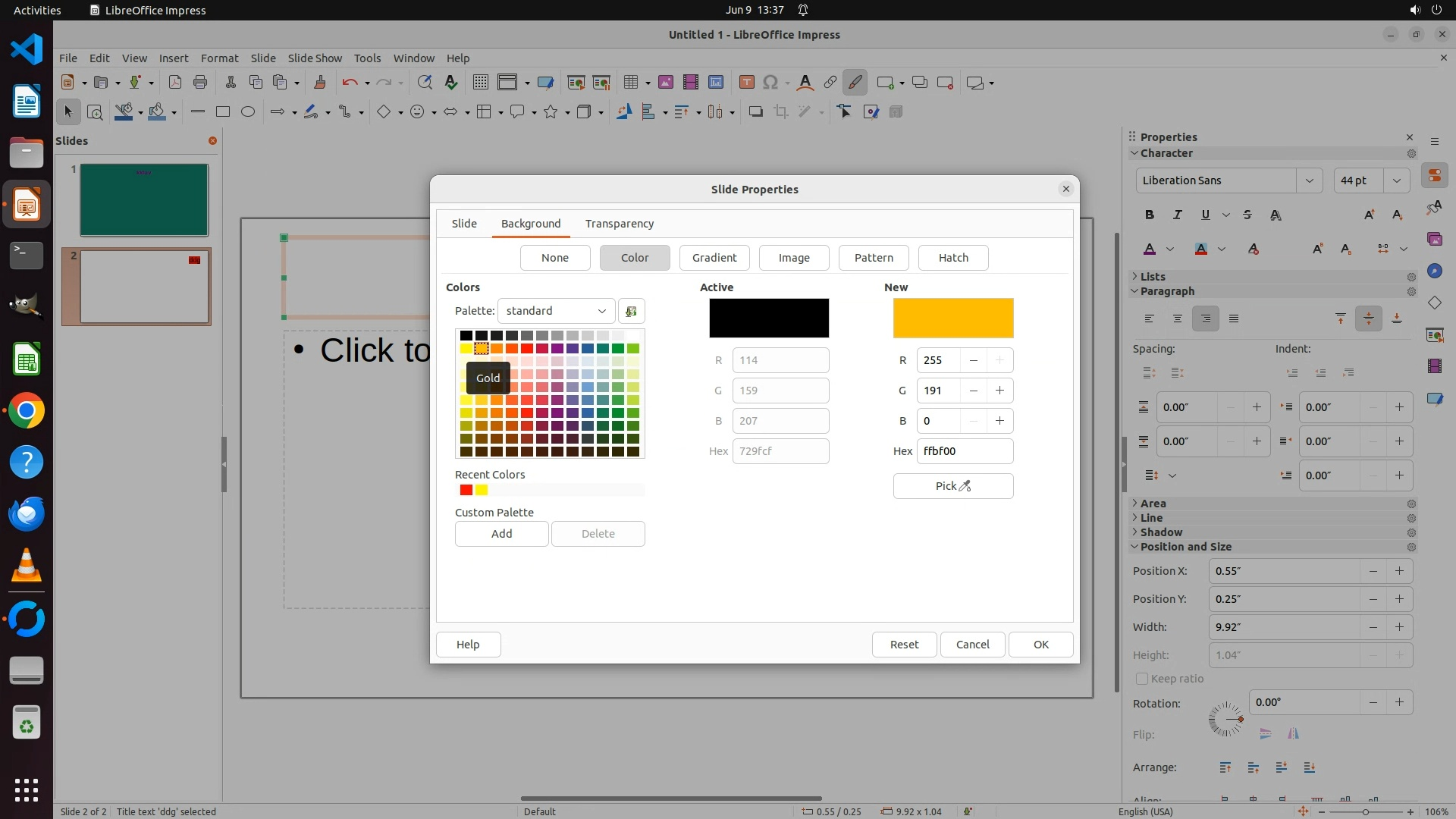Open VLC from the Ubuntu dock
This screenshot has height=819, width=1456.
click(x=27, y=566)
